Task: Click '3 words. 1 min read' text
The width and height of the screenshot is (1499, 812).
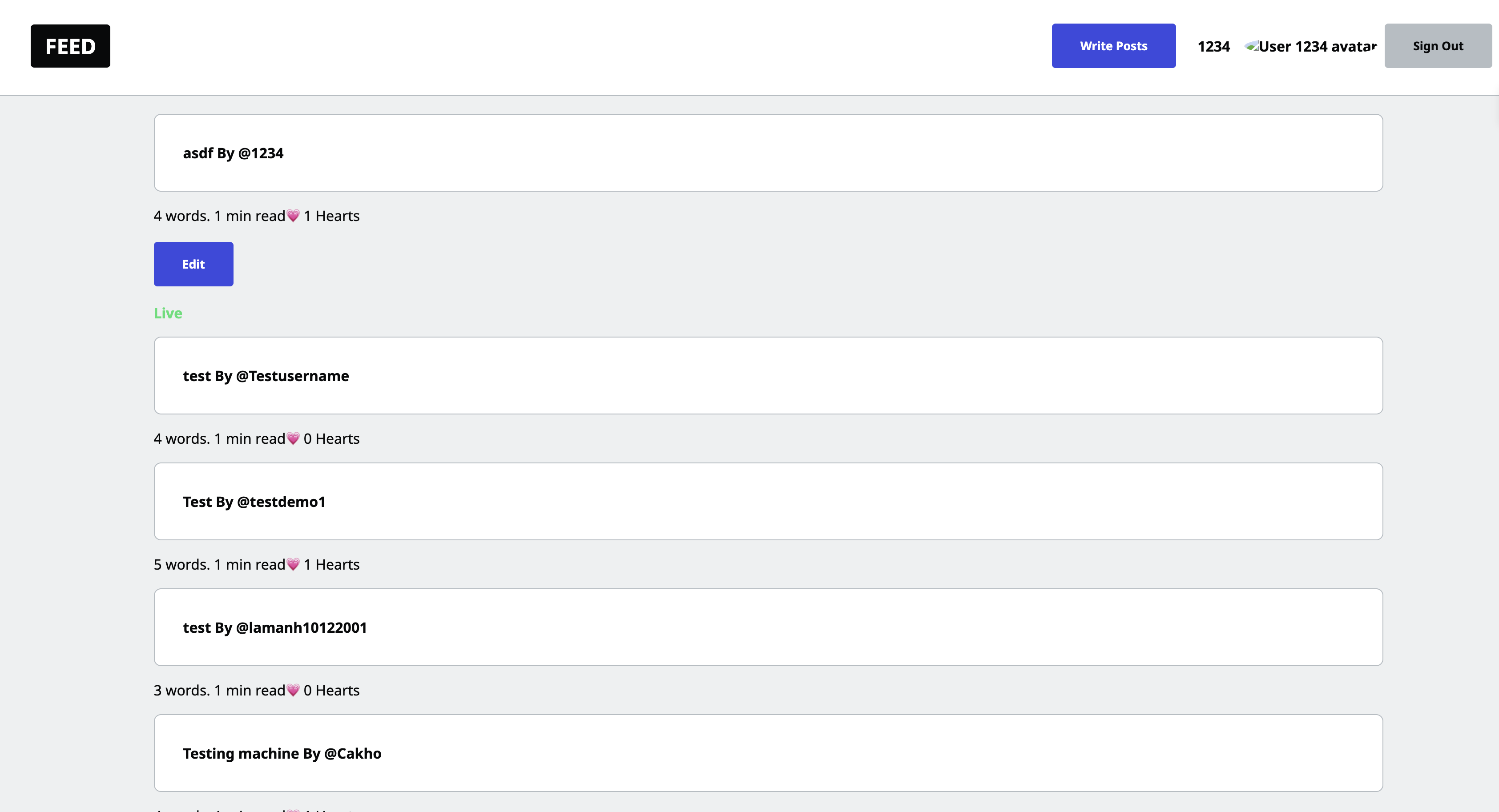Action: point(219,691)
